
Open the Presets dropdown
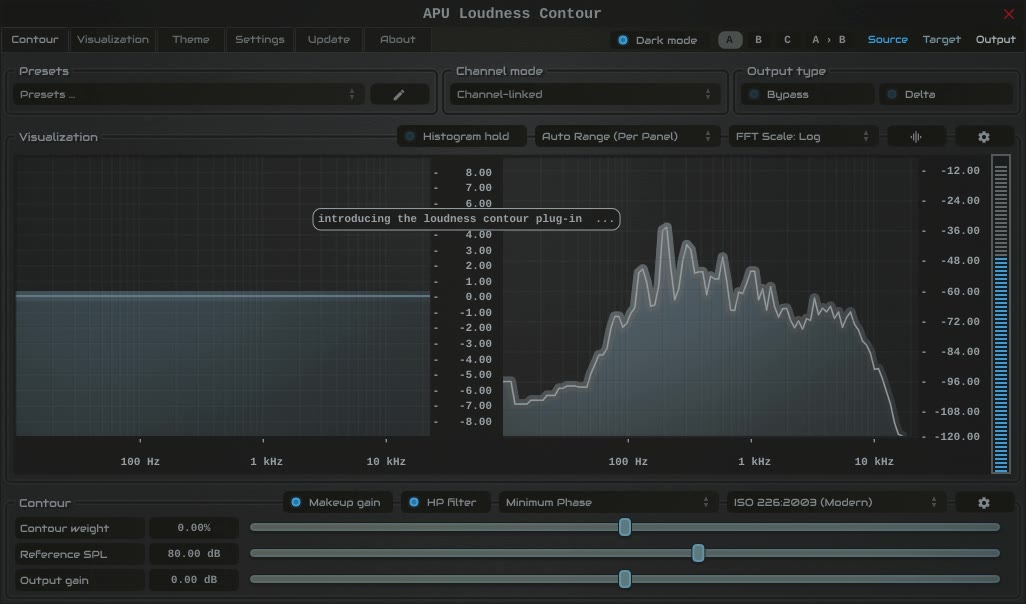[188, 95]
